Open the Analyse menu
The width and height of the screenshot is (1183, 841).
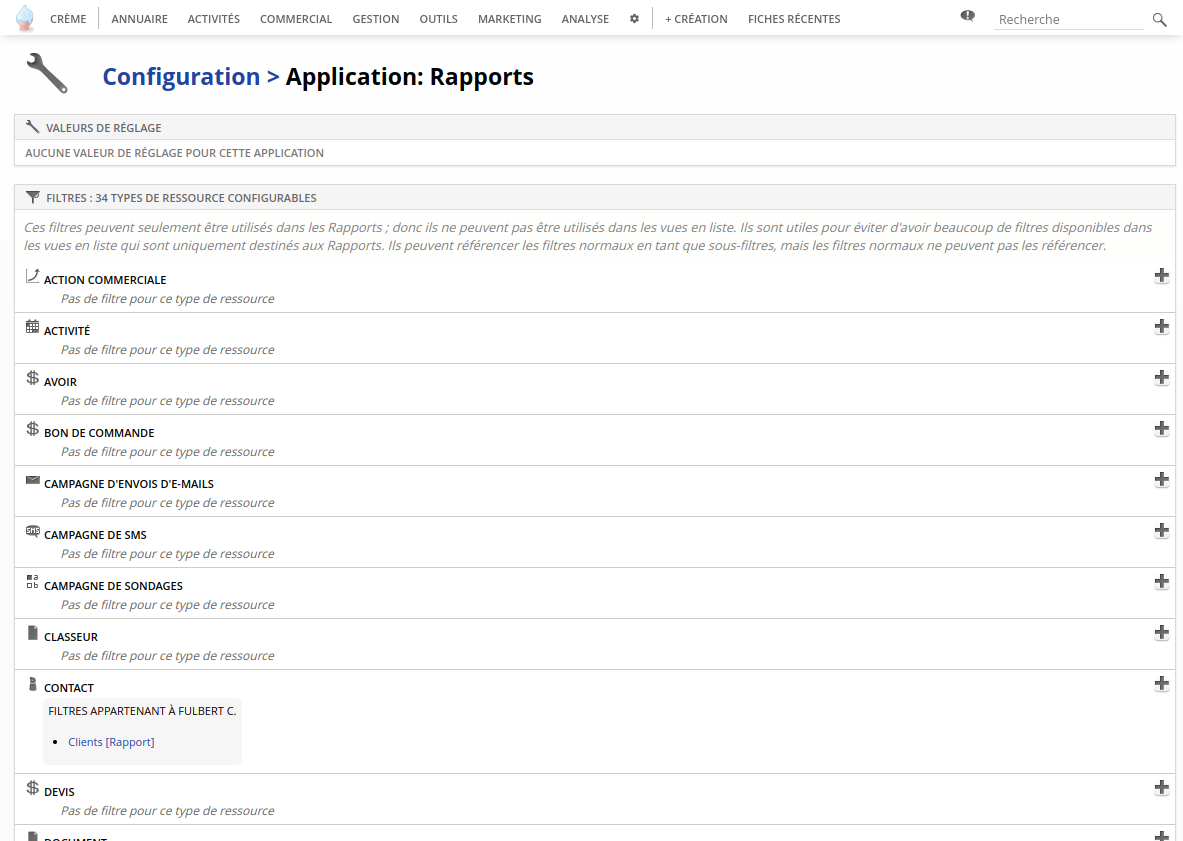(x=585, y=19)
